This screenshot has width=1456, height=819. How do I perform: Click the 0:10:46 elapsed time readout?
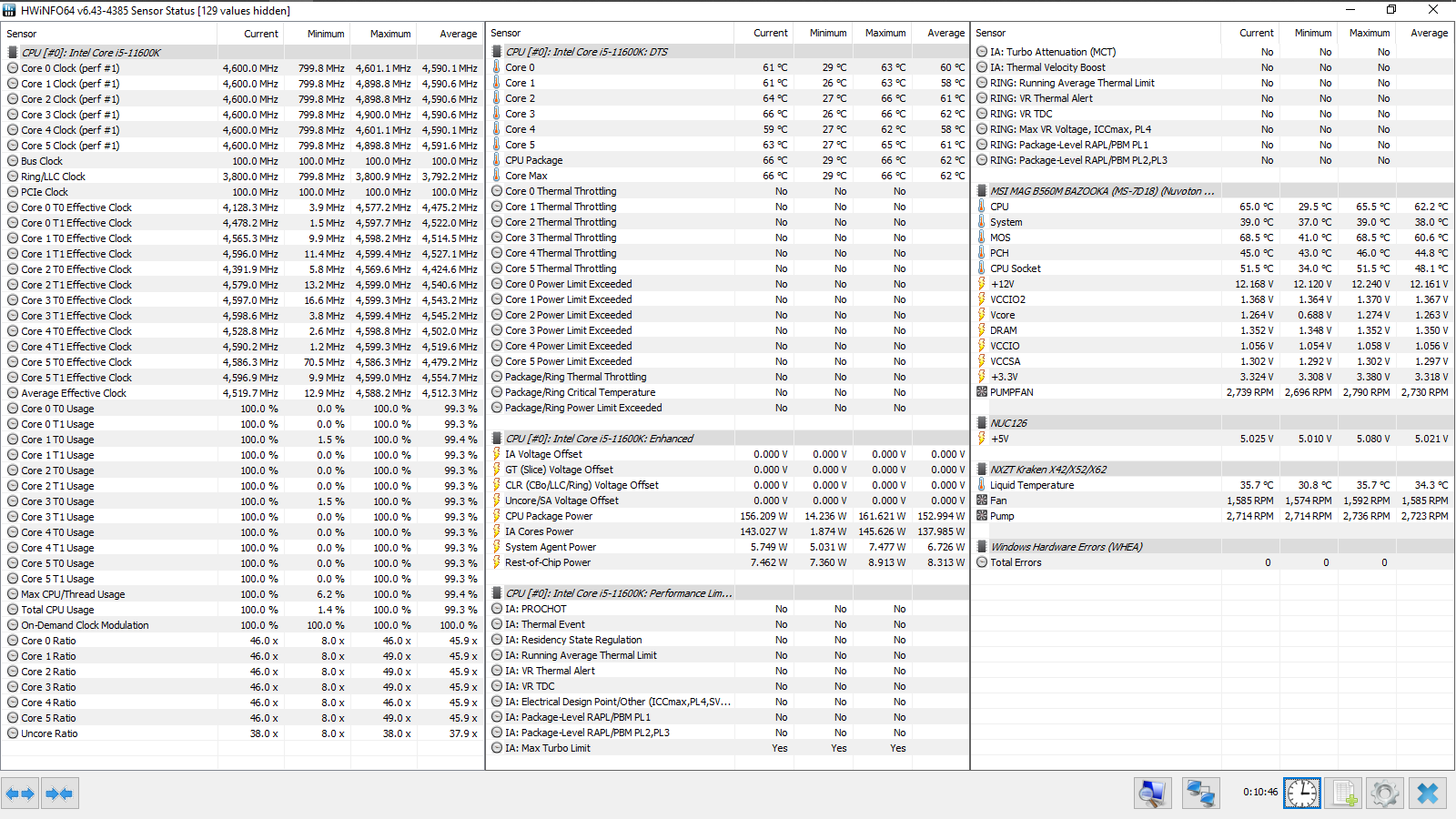point(1260,793)
